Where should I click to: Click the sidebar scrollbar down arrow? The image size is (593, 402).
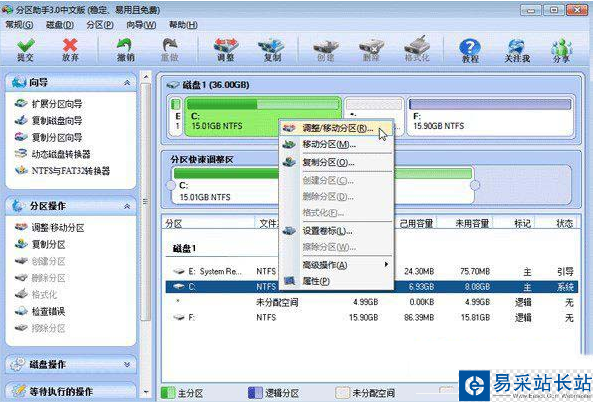tap(146, 392)
